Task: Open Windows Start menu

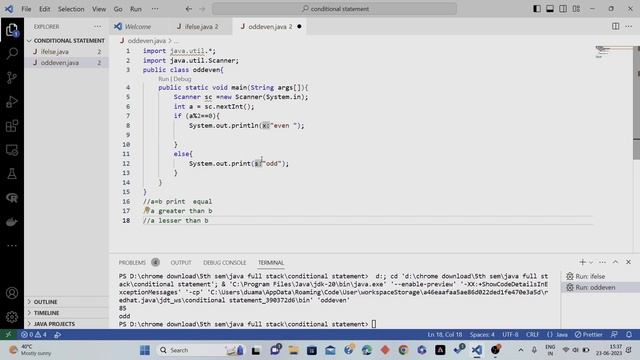Action: click(x=144, y=350)
